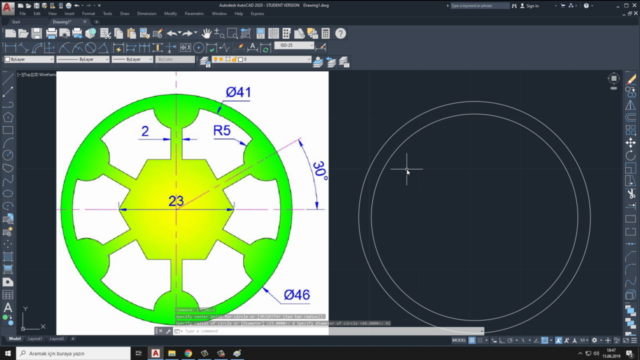Toggle ortho mode in status bar
This screenshot has width=640, height=360.
[502, 340]
